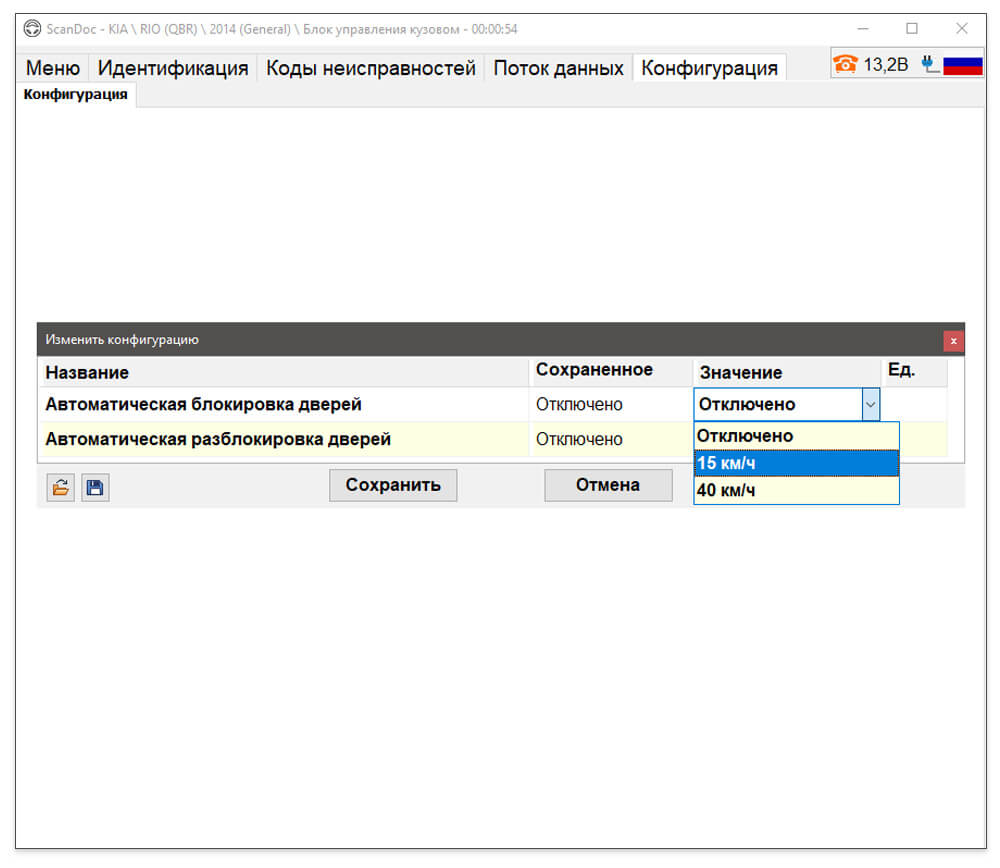
Task: Click saved value Отключено for блокировка дверей
Action: 579,404
